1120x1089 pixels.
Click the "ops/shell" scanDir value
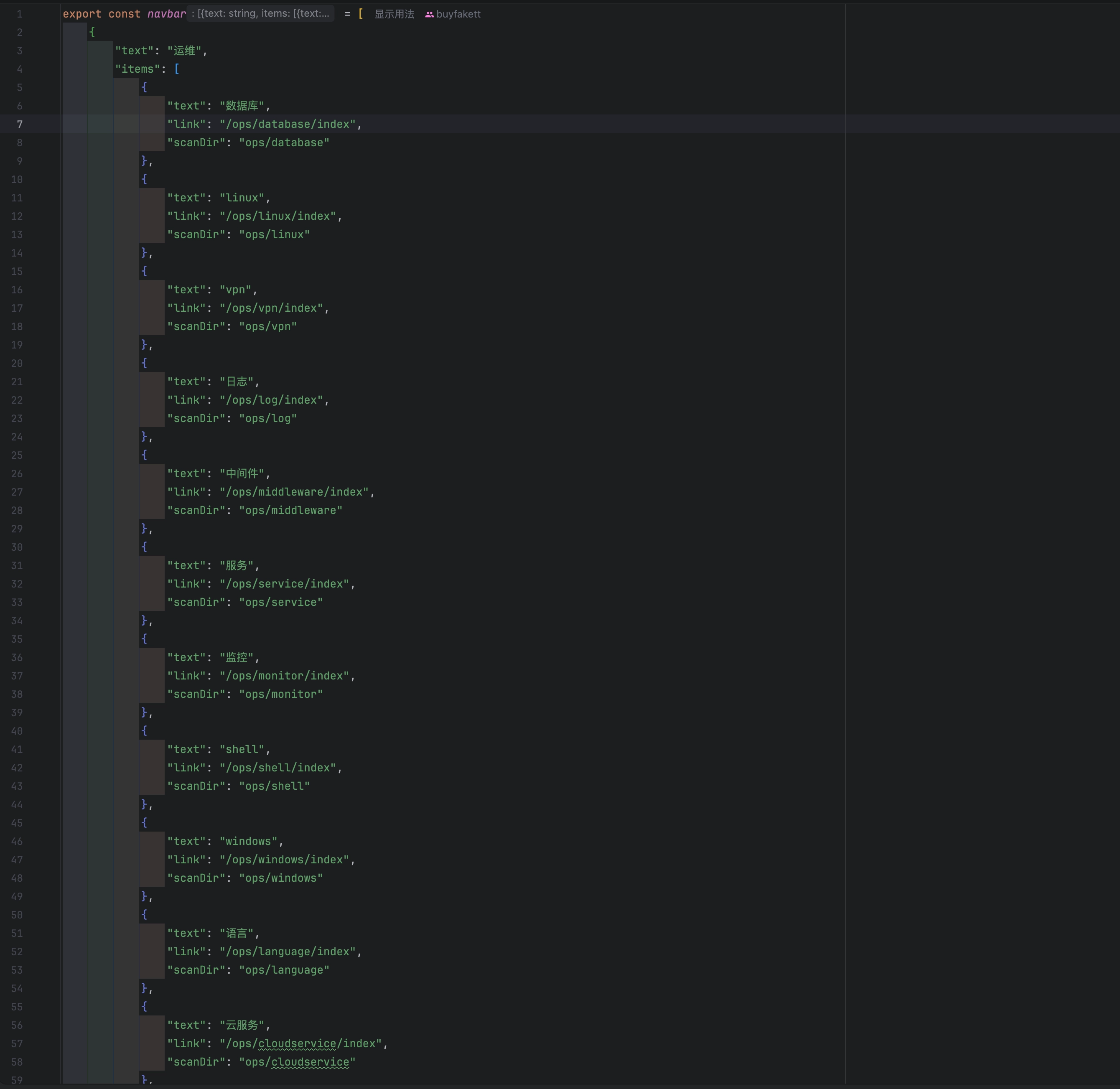(275, 786)
